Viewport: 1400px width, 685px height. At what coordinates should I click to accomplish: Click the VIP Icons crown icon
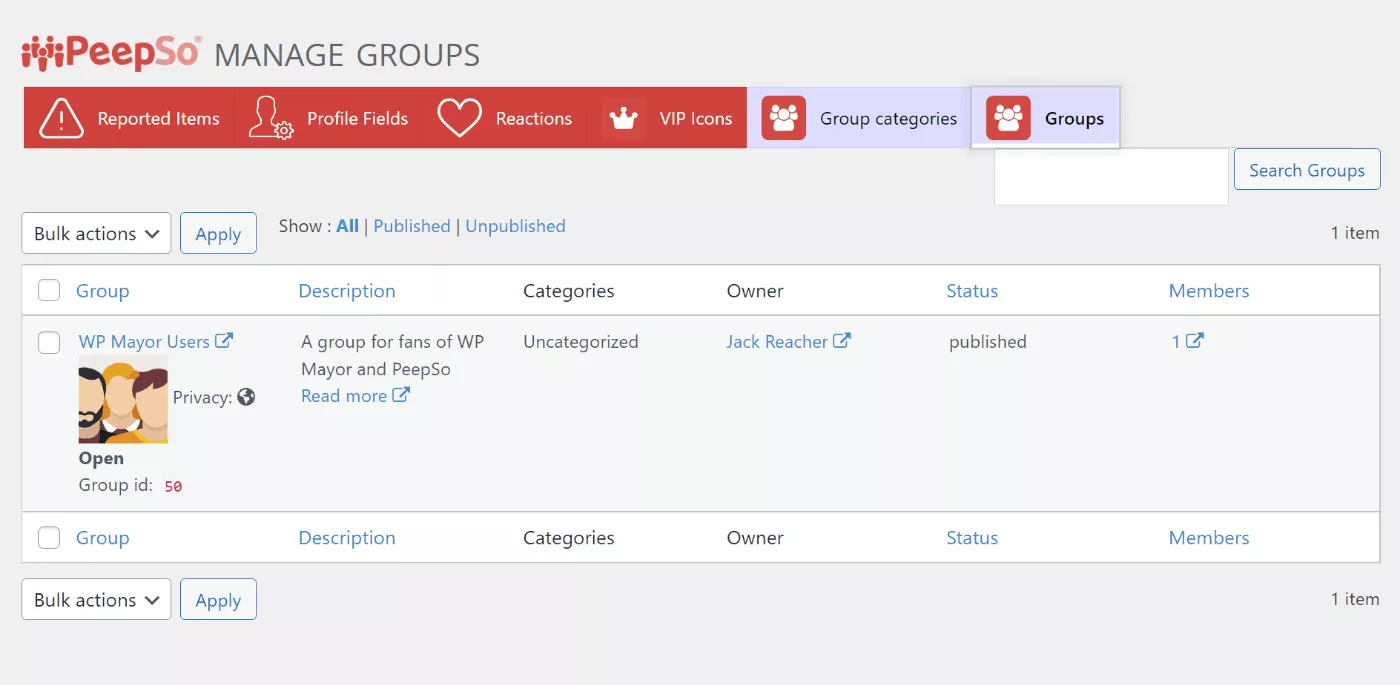click(624, 119)
